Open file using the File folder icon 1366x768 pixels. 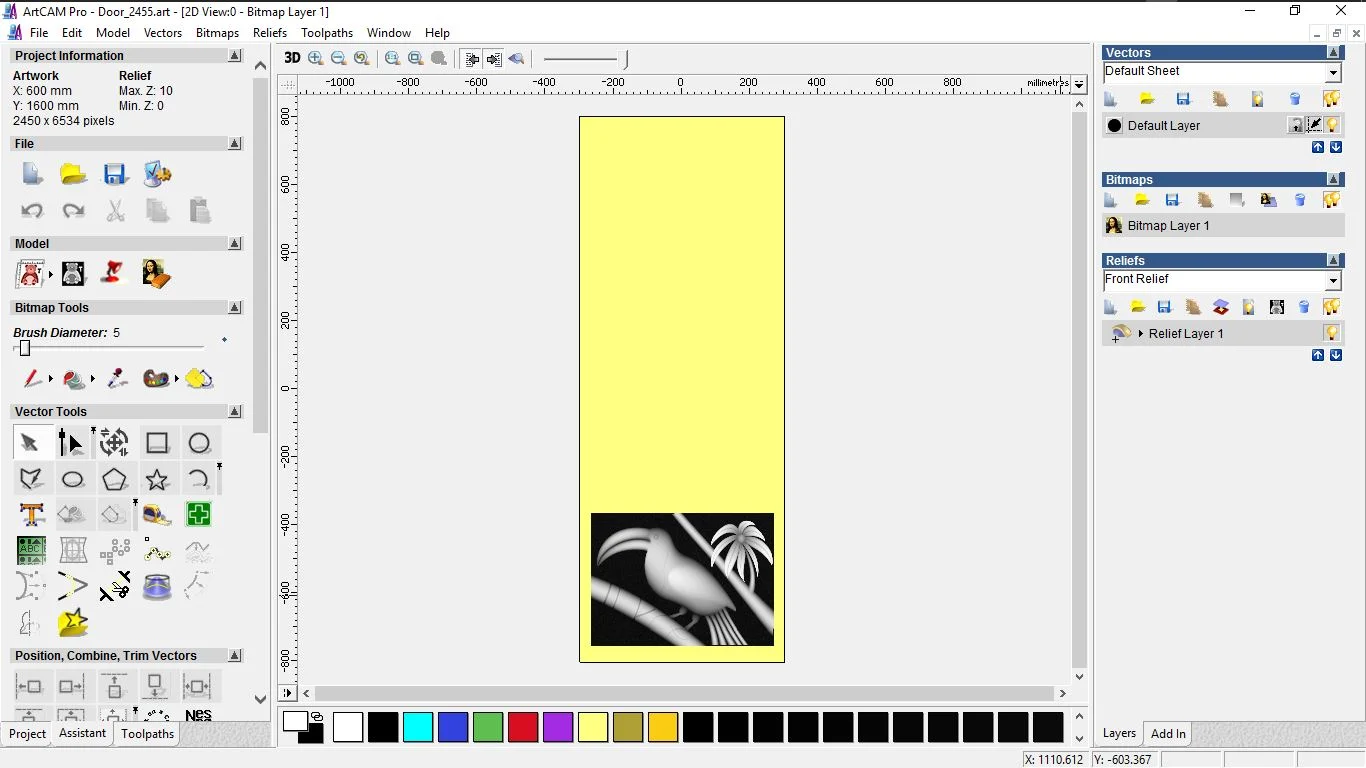73,174
